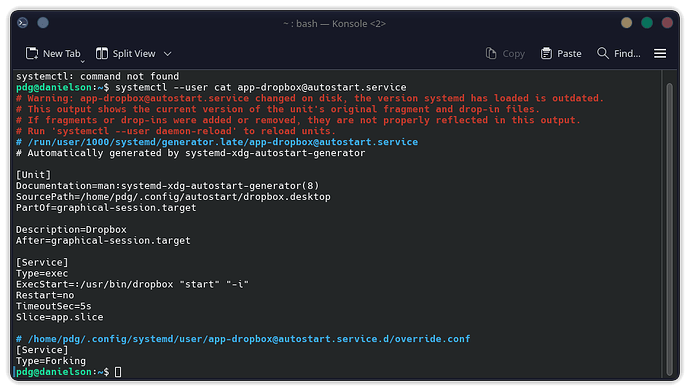The image size is (690, 390).
Task: Click the minimize window button
Action: click(626, 23)
